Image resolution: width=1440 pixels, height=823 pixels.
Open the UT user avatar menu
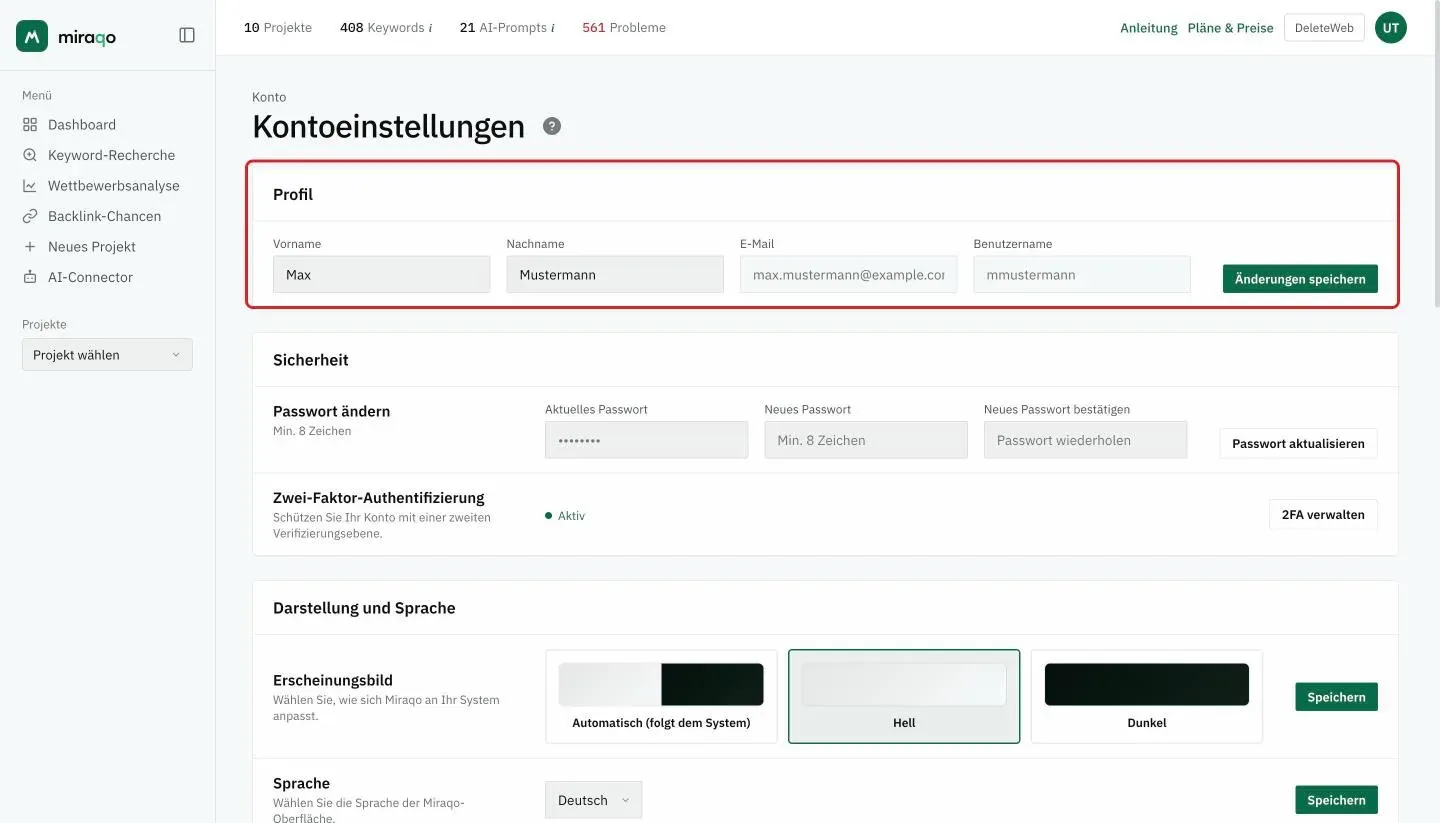[x=1391, y=28]
